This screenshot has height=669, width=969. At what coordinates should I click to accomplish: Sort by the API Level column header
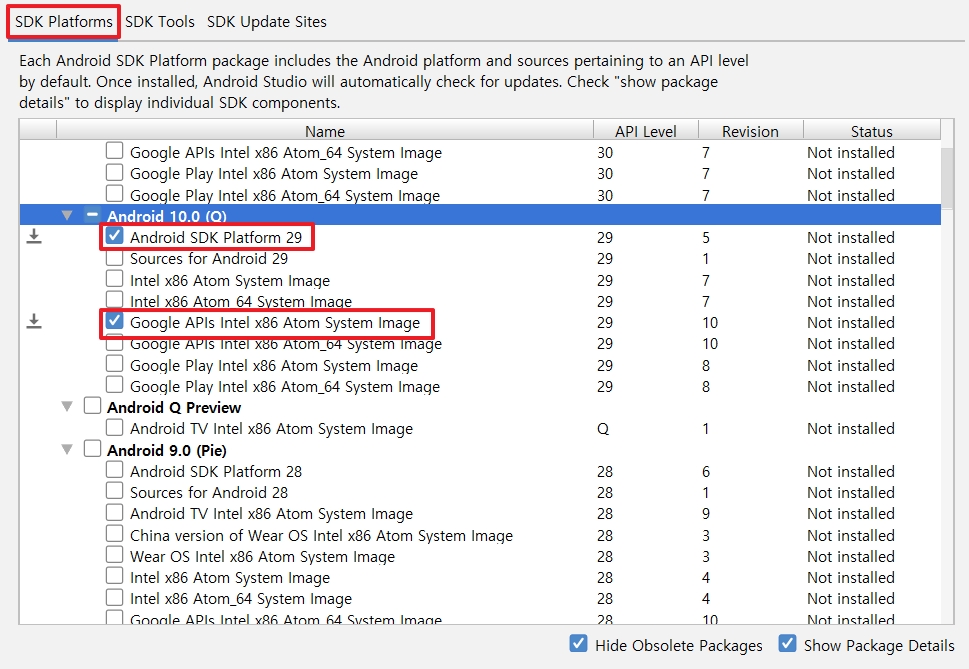pyautogui.click(x=646, y=131)
